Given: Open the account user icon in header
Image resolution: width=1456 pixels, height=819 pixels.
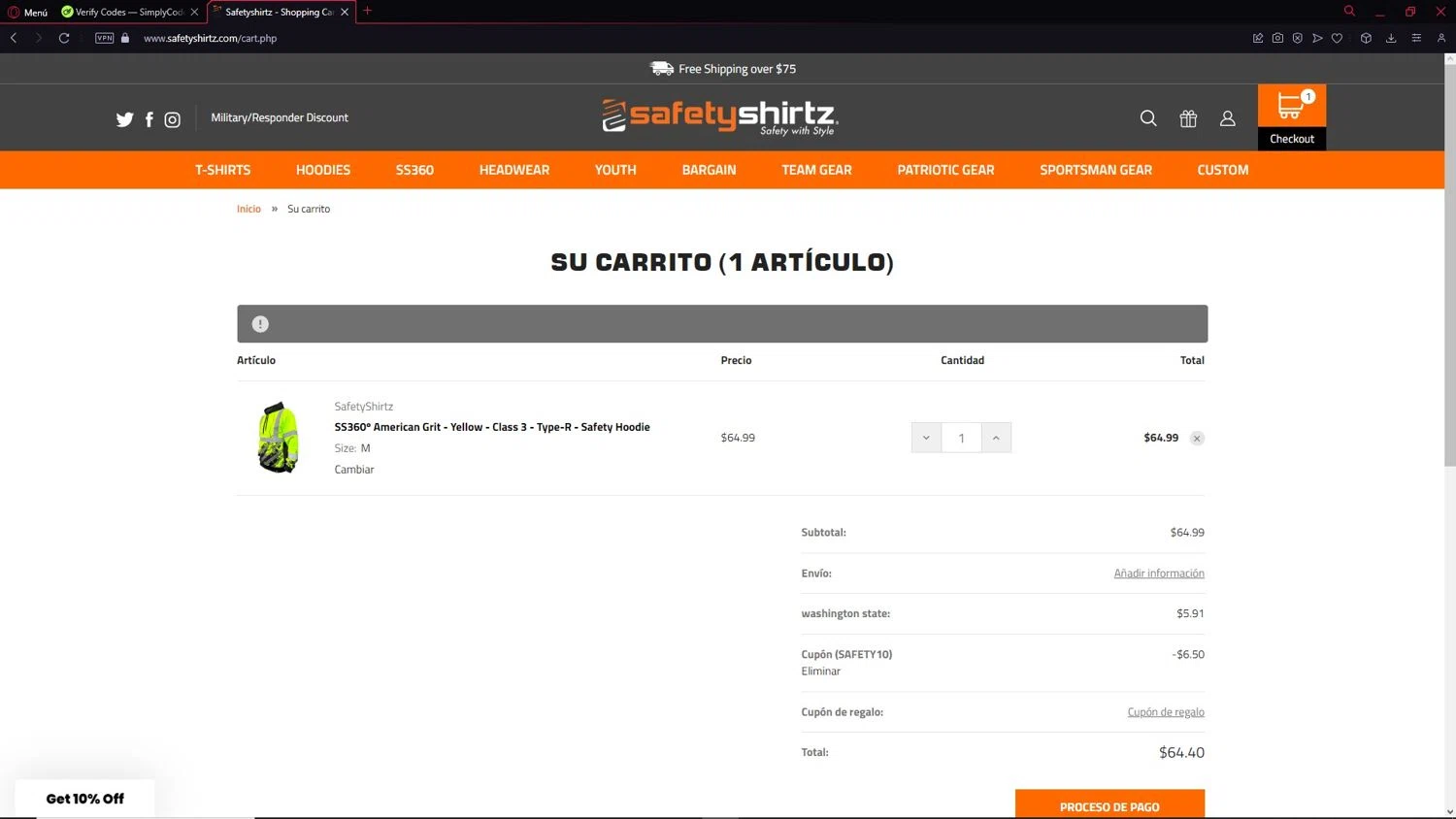Looking at the screenshot, I should tap(1227, 118).
